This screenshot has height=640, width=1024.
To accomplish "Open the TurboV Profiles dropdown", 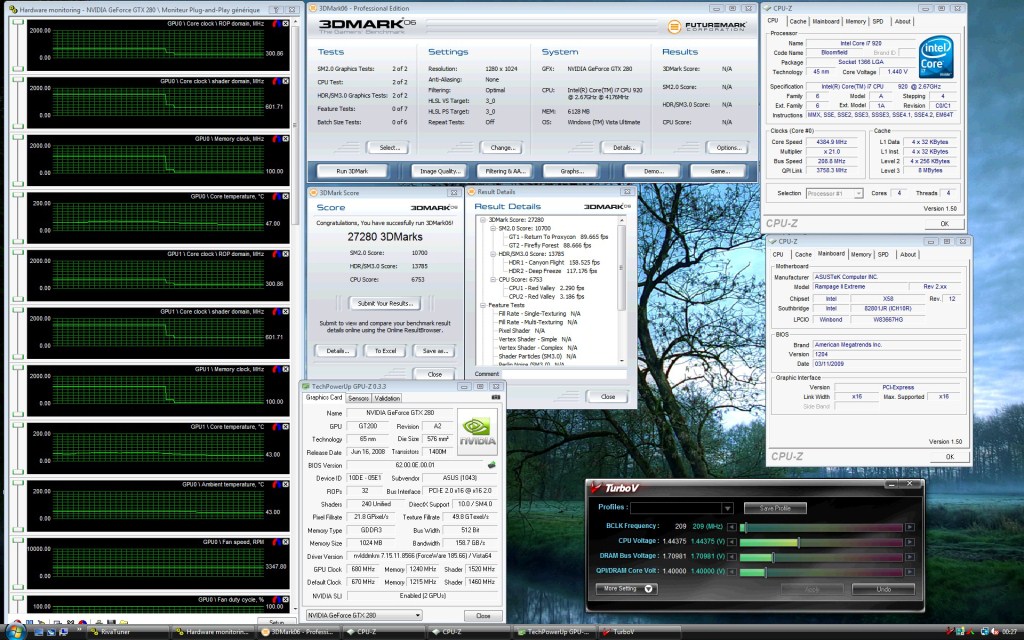I will click(x=727, y=508).
